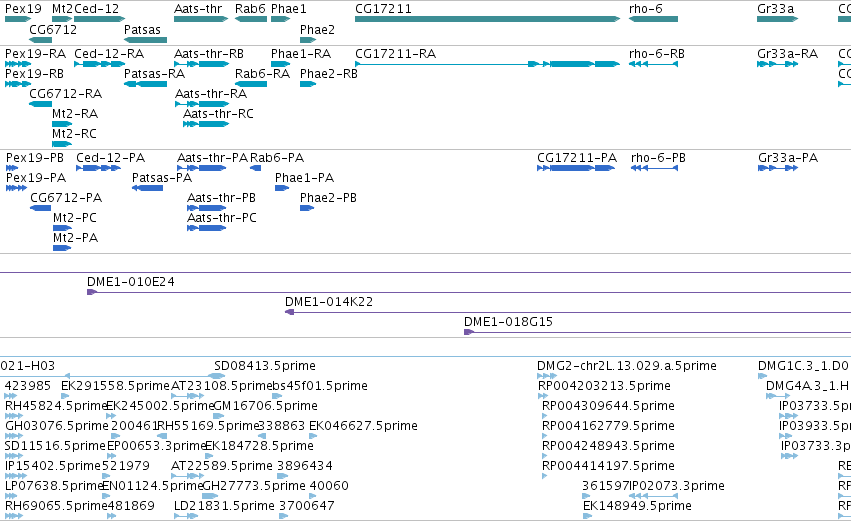Image resolution: width=851 pixels, height=521 pixels.
Task: Click the Gr33a gene label
Action: tap(776, 9)
